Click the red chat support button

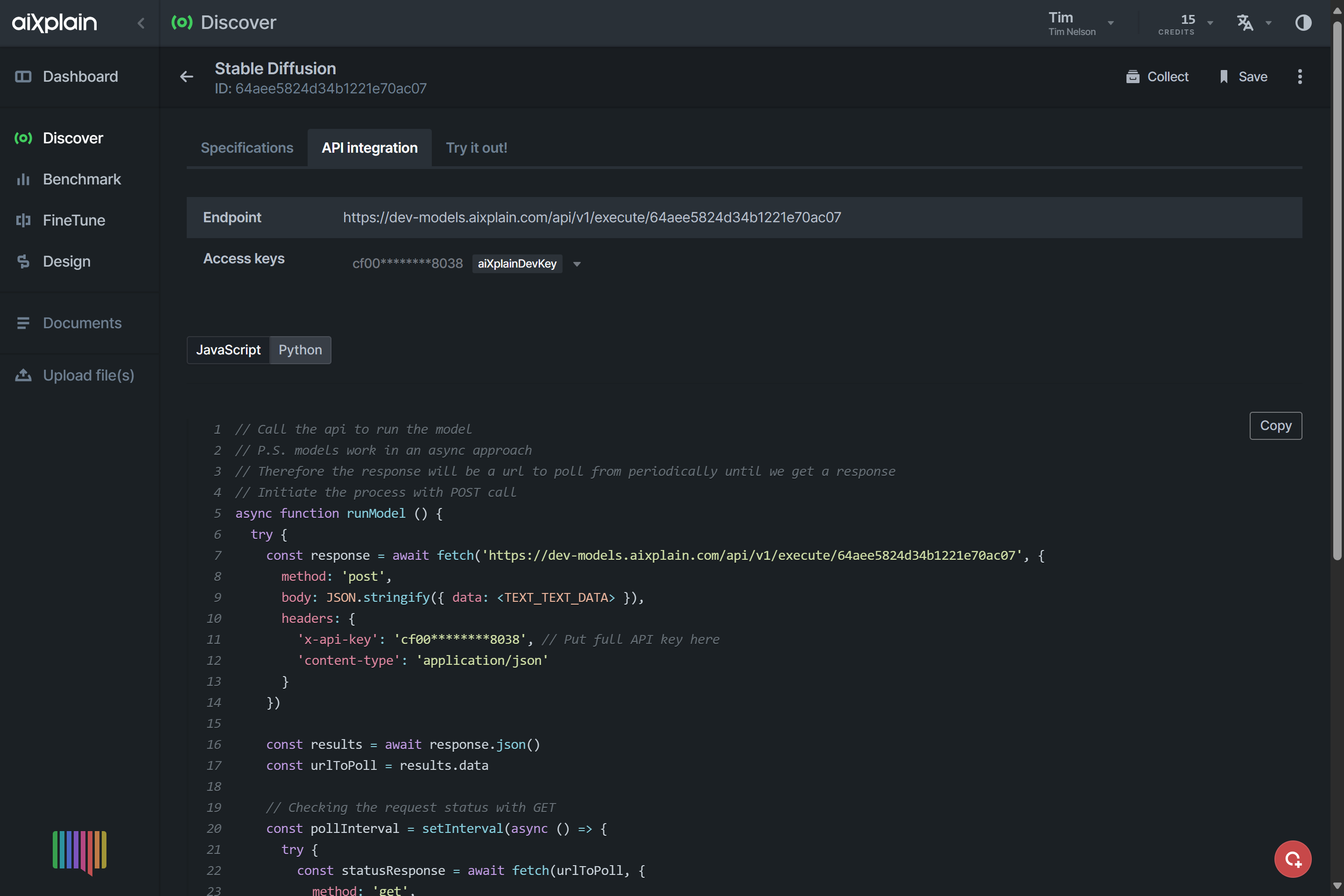coord(1293,859)
